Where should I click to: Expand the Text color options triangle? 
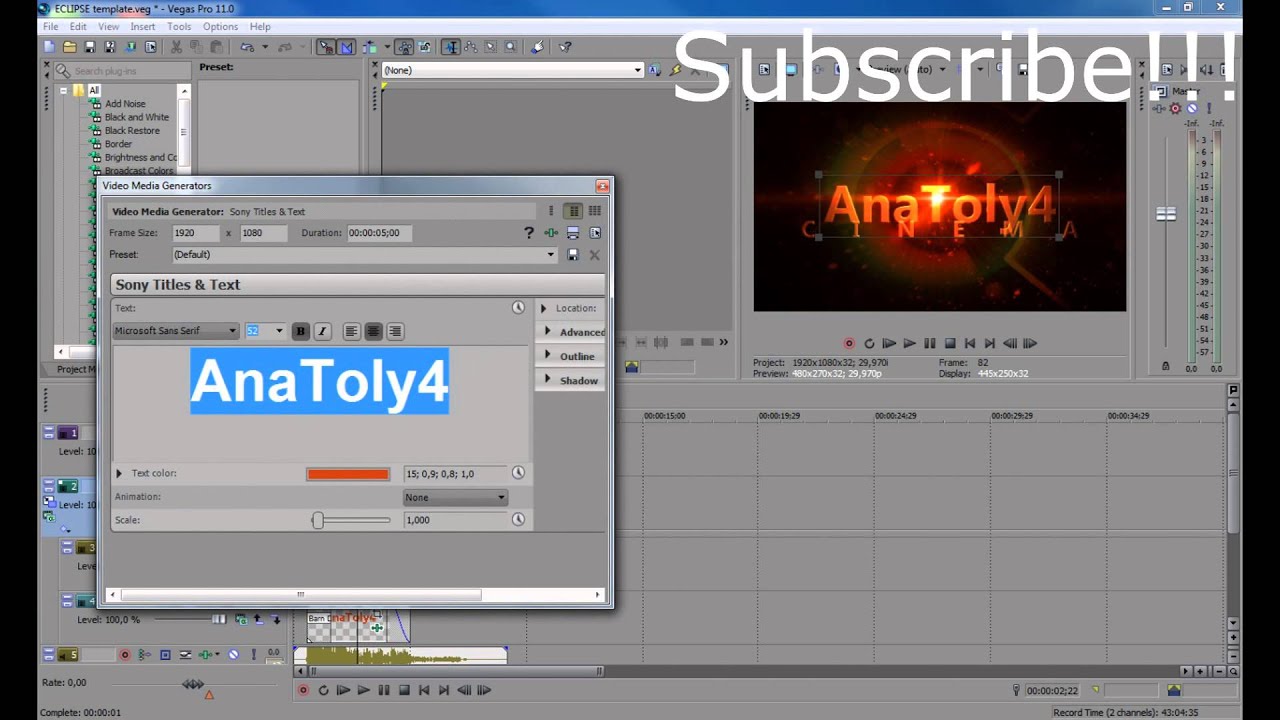click(119, 474)
